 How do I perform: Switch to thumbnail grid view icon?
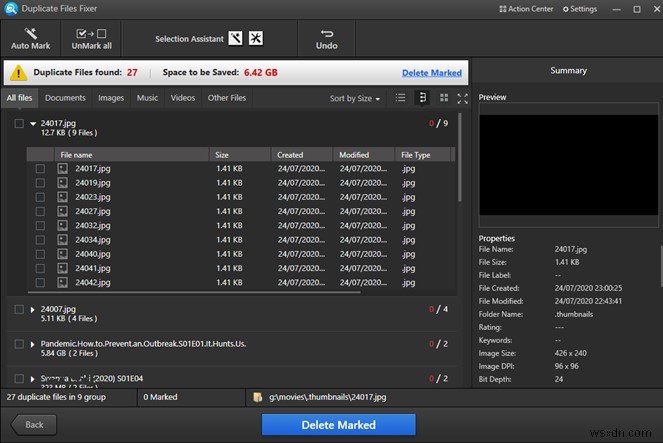443,98
